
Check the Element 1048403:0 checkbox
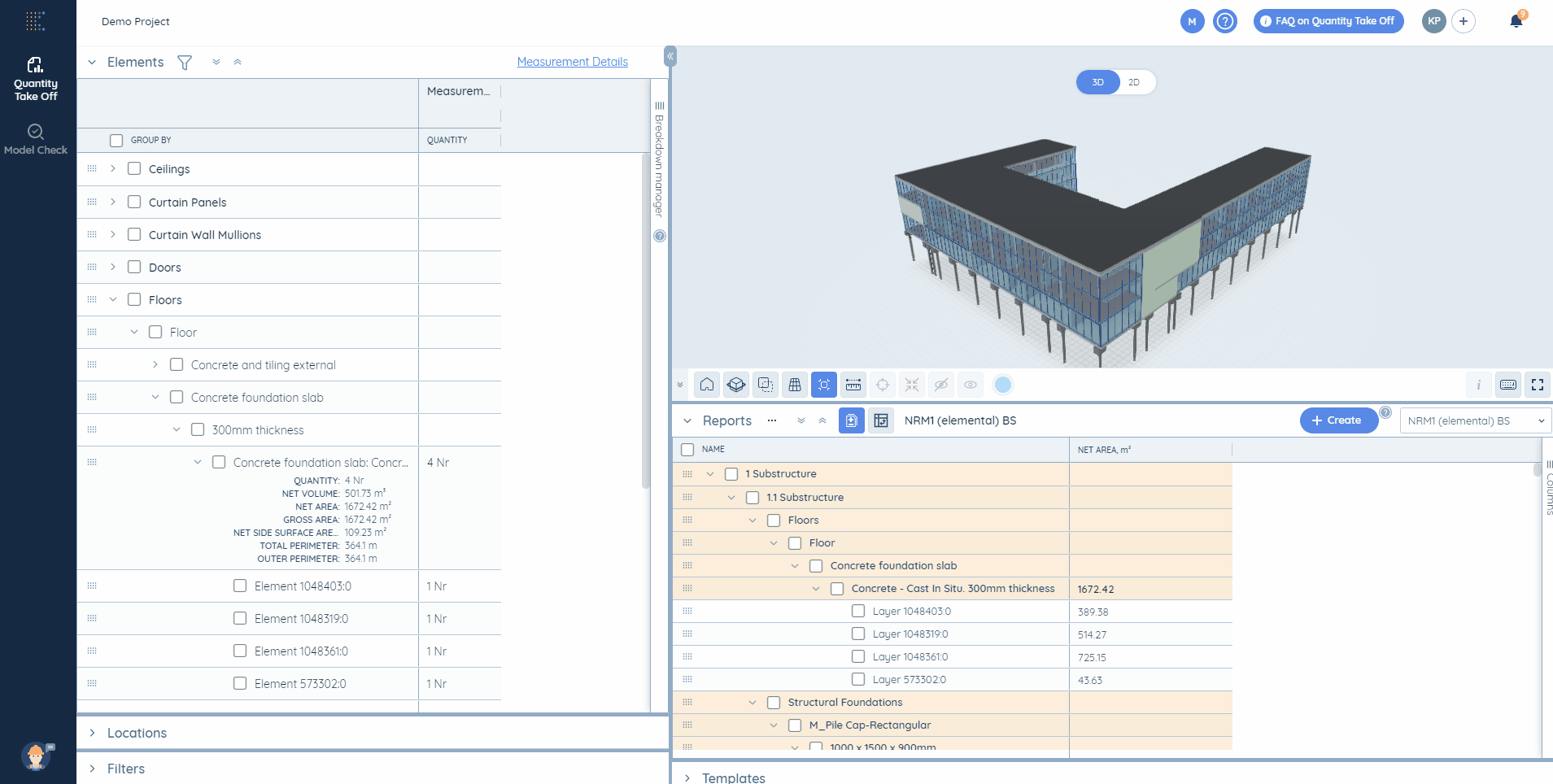point(240,586)
